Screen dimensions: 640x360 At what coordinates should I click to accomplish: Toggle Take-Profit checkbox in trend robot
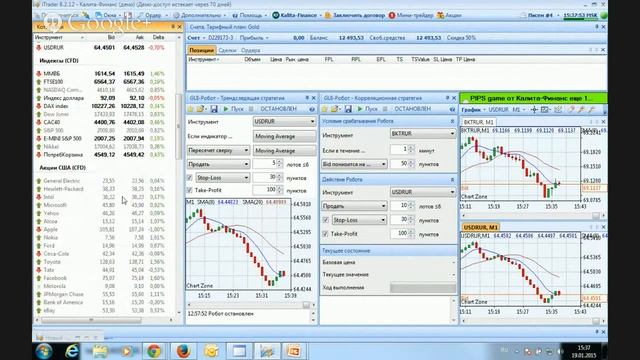tap(190, 190)
